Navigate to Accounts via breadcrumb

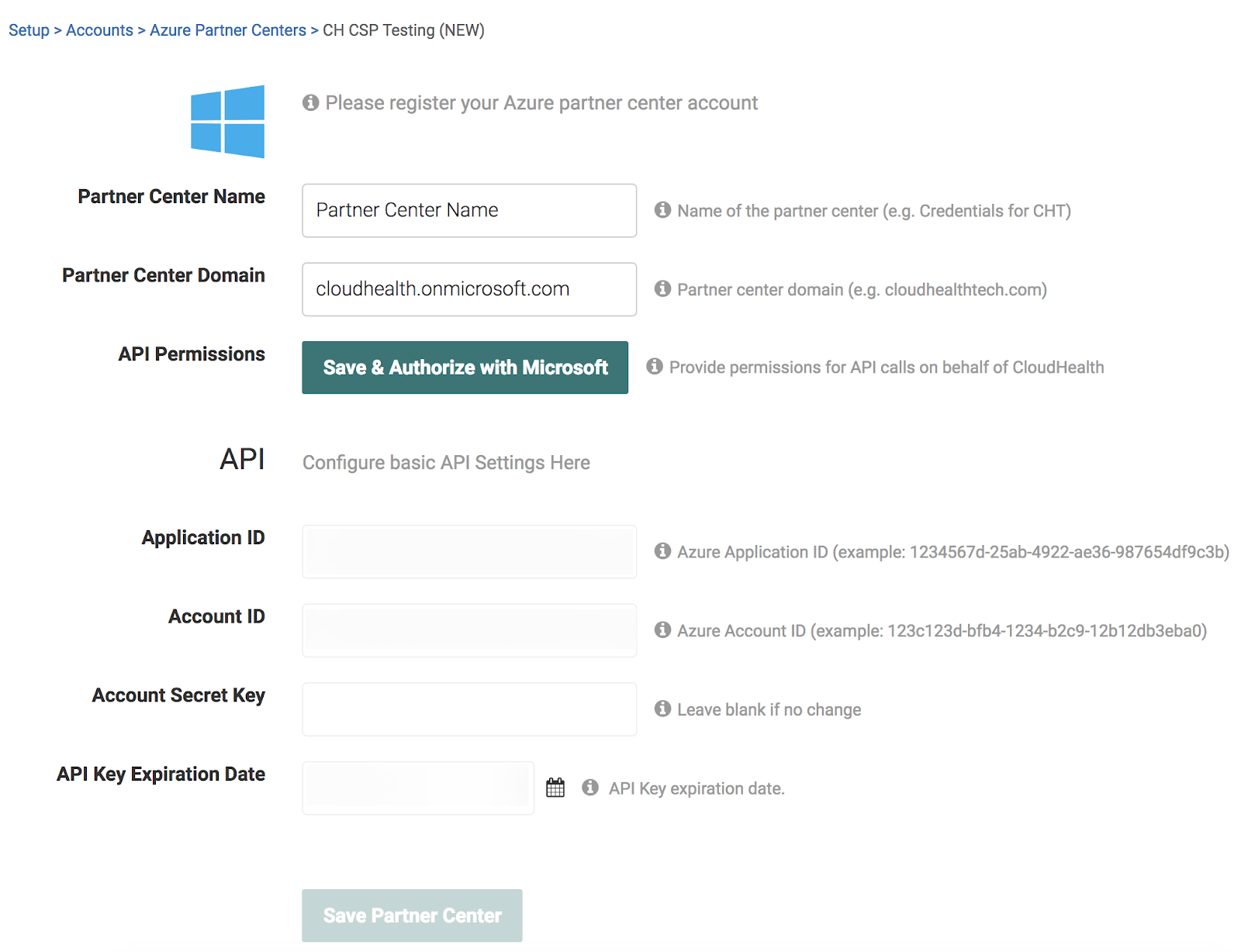coord(99,30)
